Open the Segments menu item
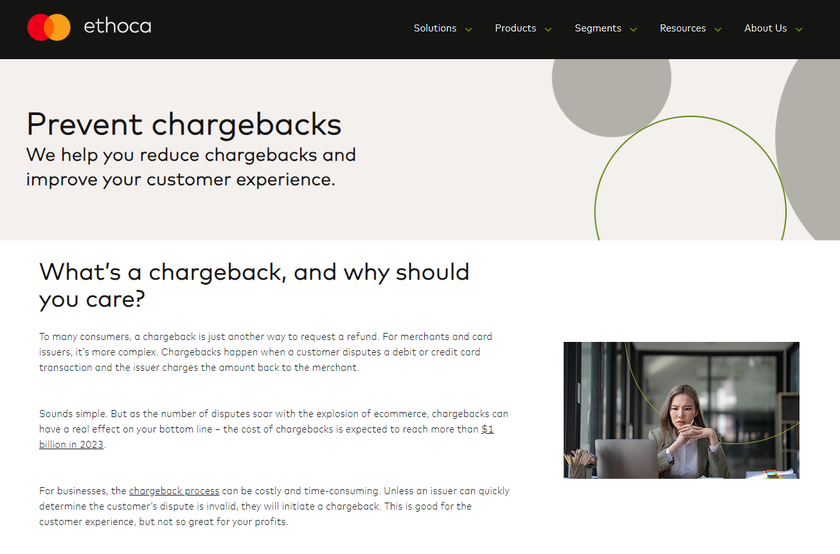This screenshot has width=840, height=554. [598, 28]
